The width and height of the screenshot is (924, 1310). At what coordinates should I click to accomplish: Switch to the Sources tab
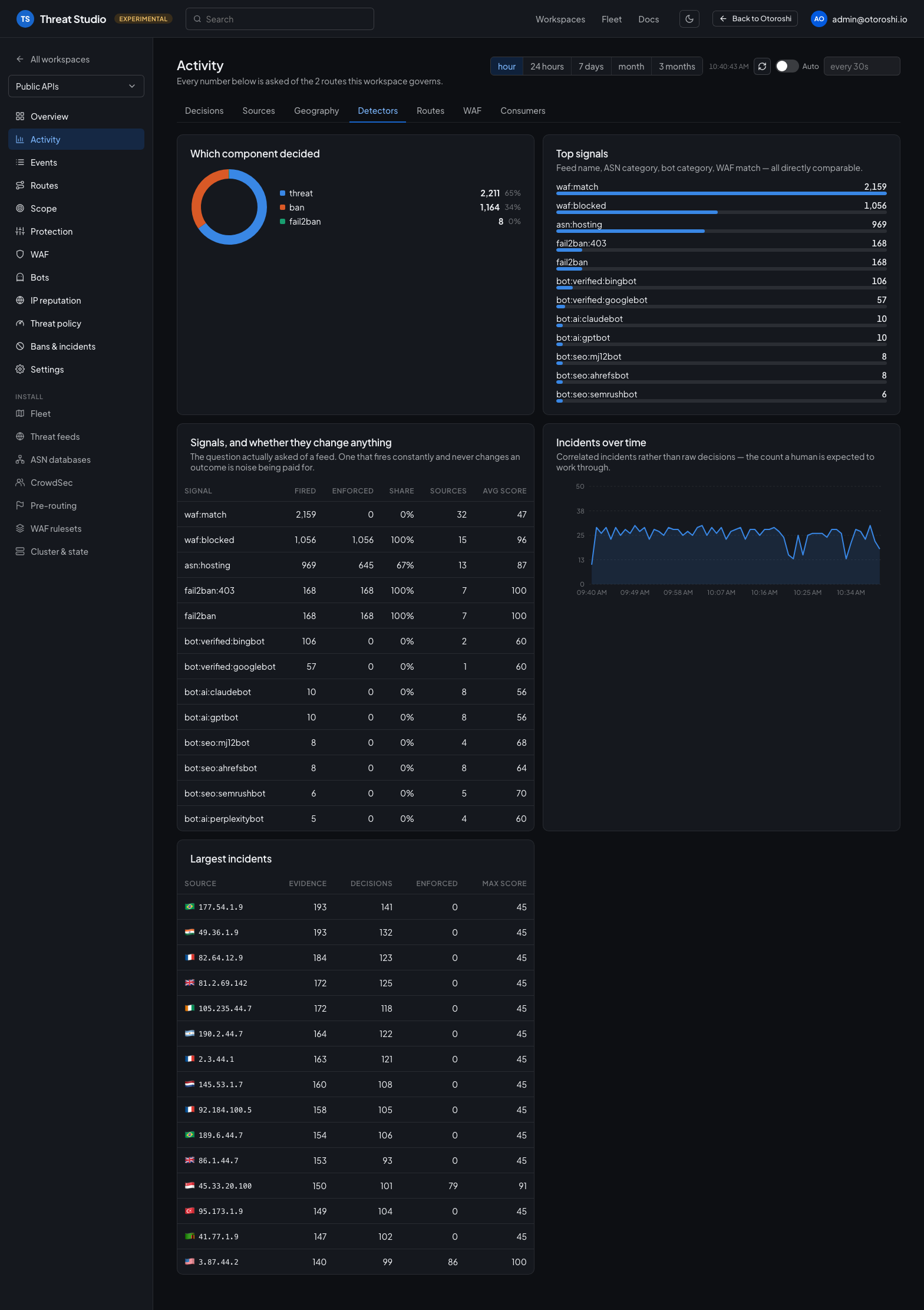coord(259,111)
